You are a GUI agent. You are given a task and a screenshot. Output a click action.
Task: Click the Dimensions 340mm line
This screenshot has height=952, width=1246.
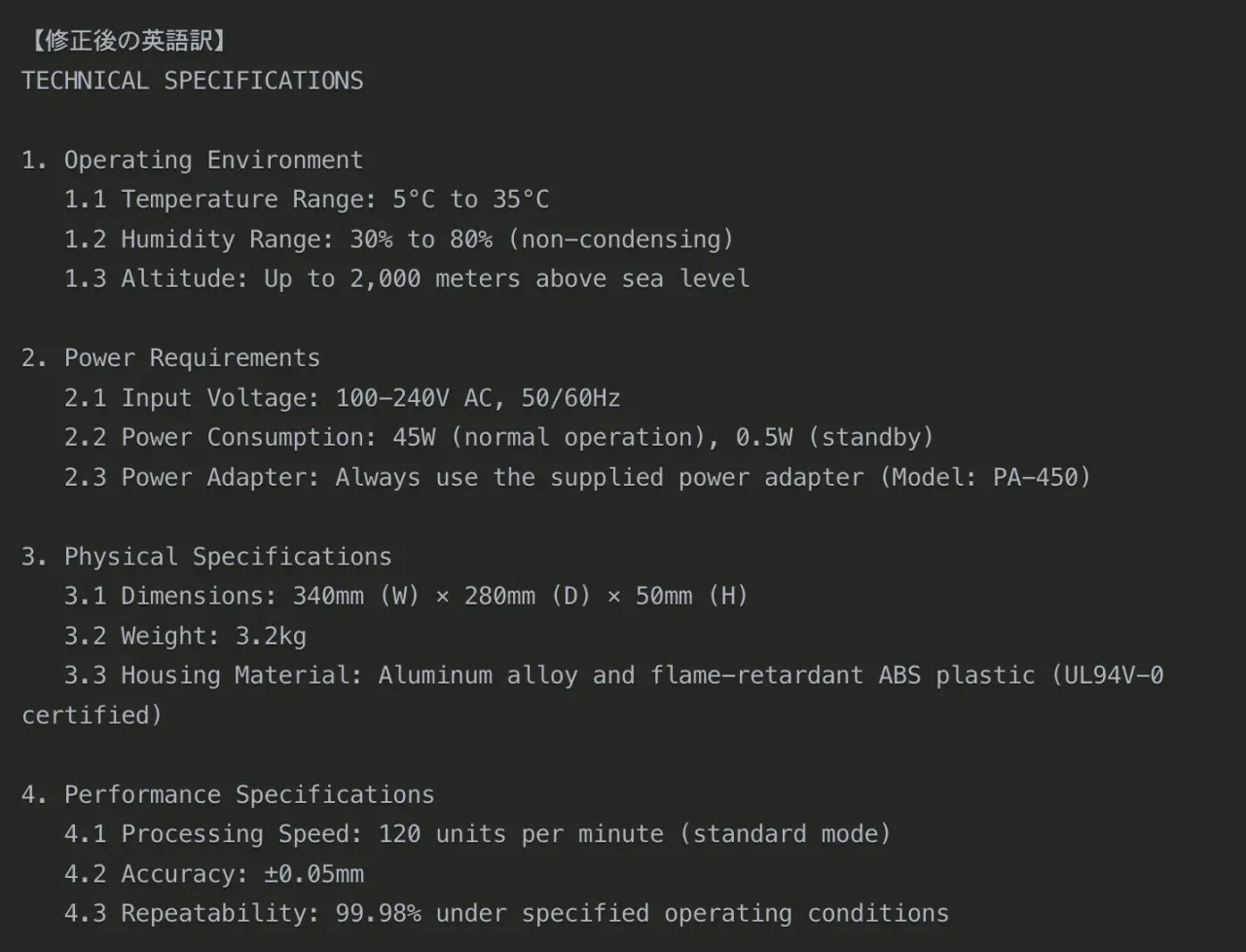click(407, 597)
